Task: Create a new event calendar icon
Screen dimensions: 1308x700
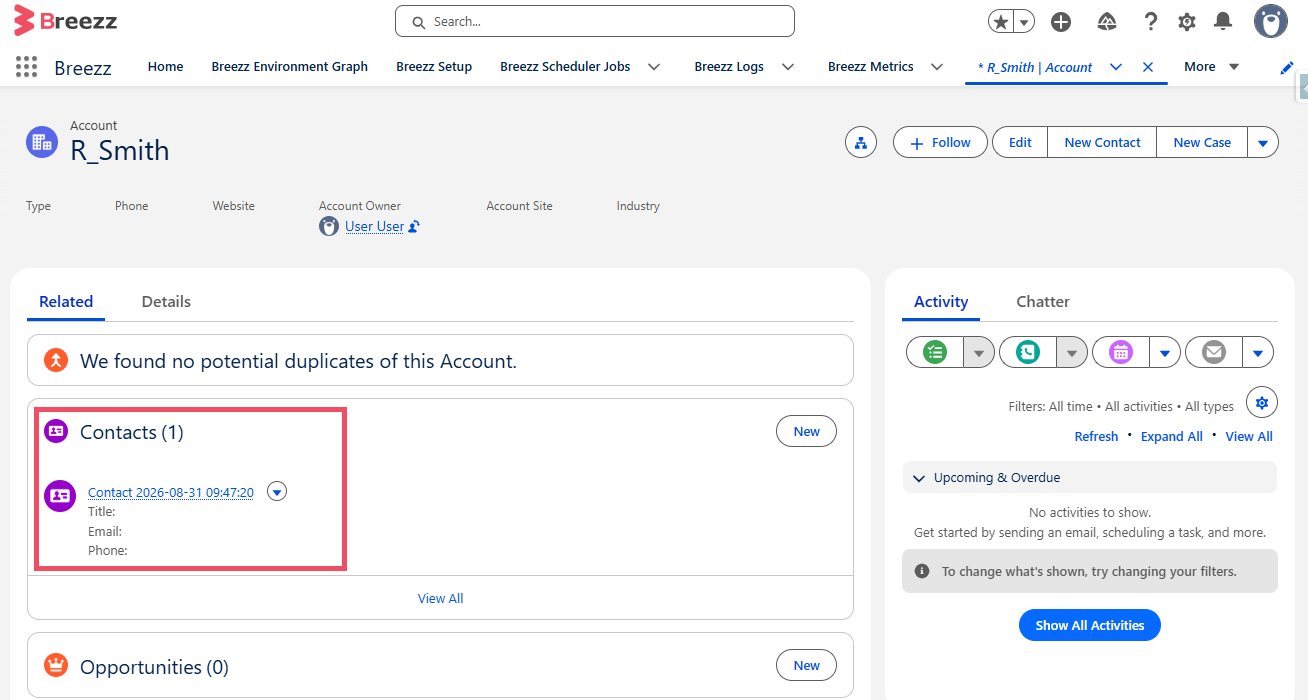Action: tap(1121, 352)
